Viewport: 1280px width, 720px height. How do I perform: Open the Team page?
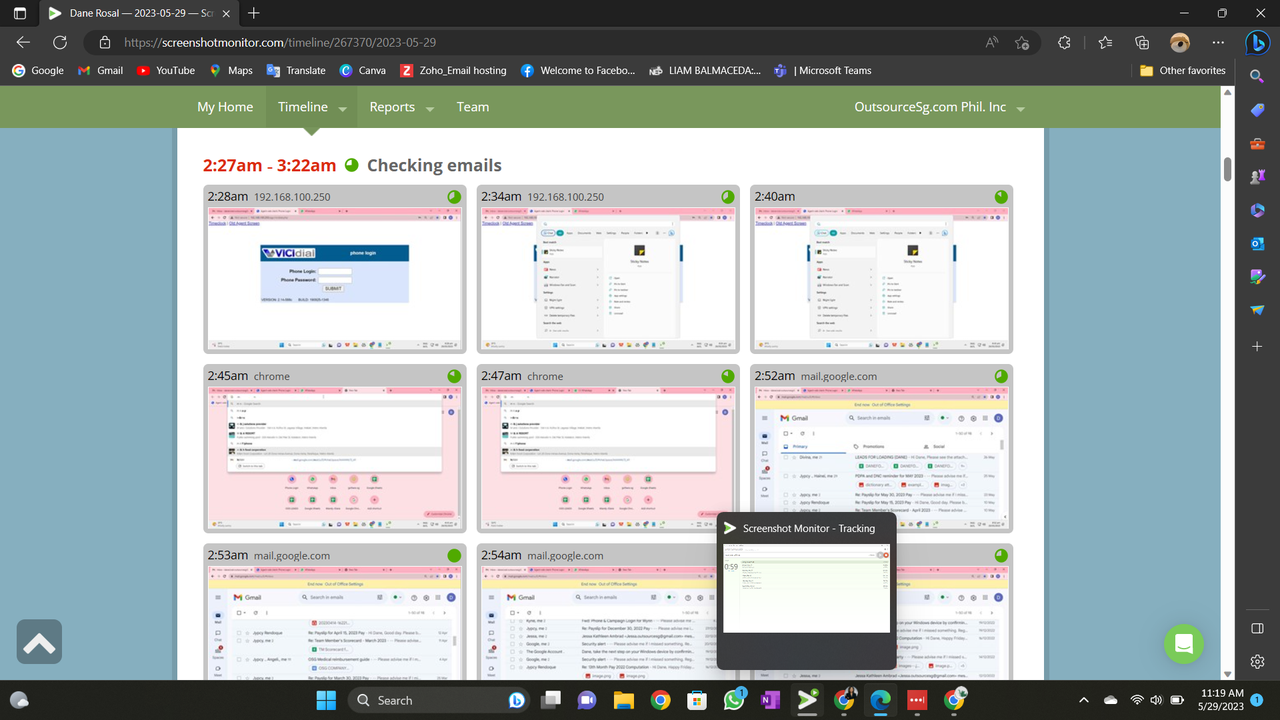tap(473, 107)
